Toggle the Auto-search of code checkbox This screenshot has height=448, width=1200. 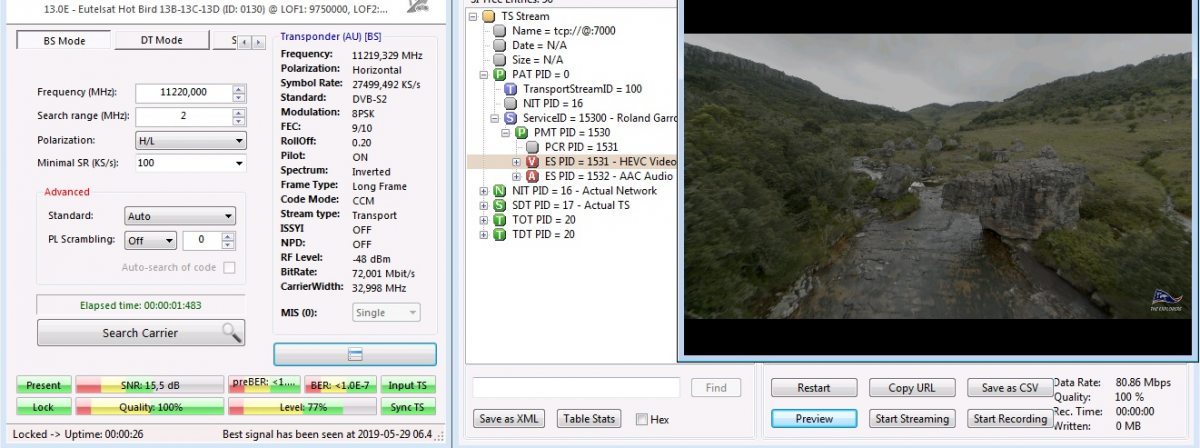pos(230,267)
